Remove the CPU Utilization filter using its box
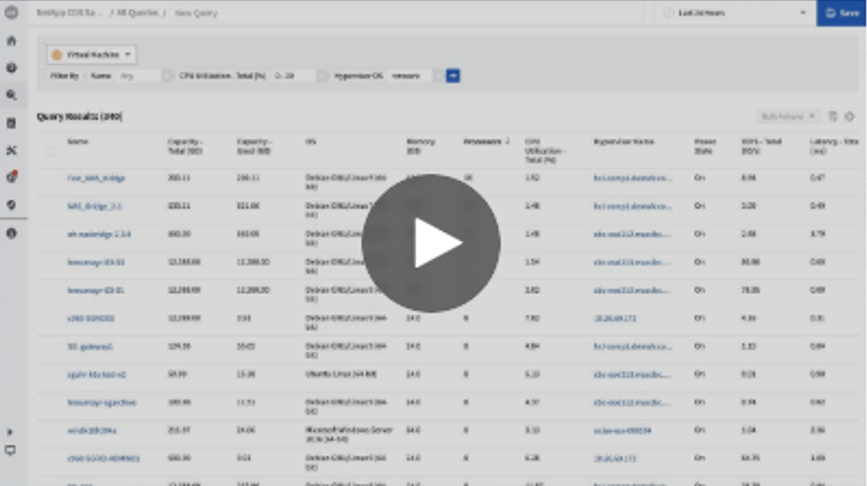The height and width of the screenshot is (486, 867). tap(322, 76)
